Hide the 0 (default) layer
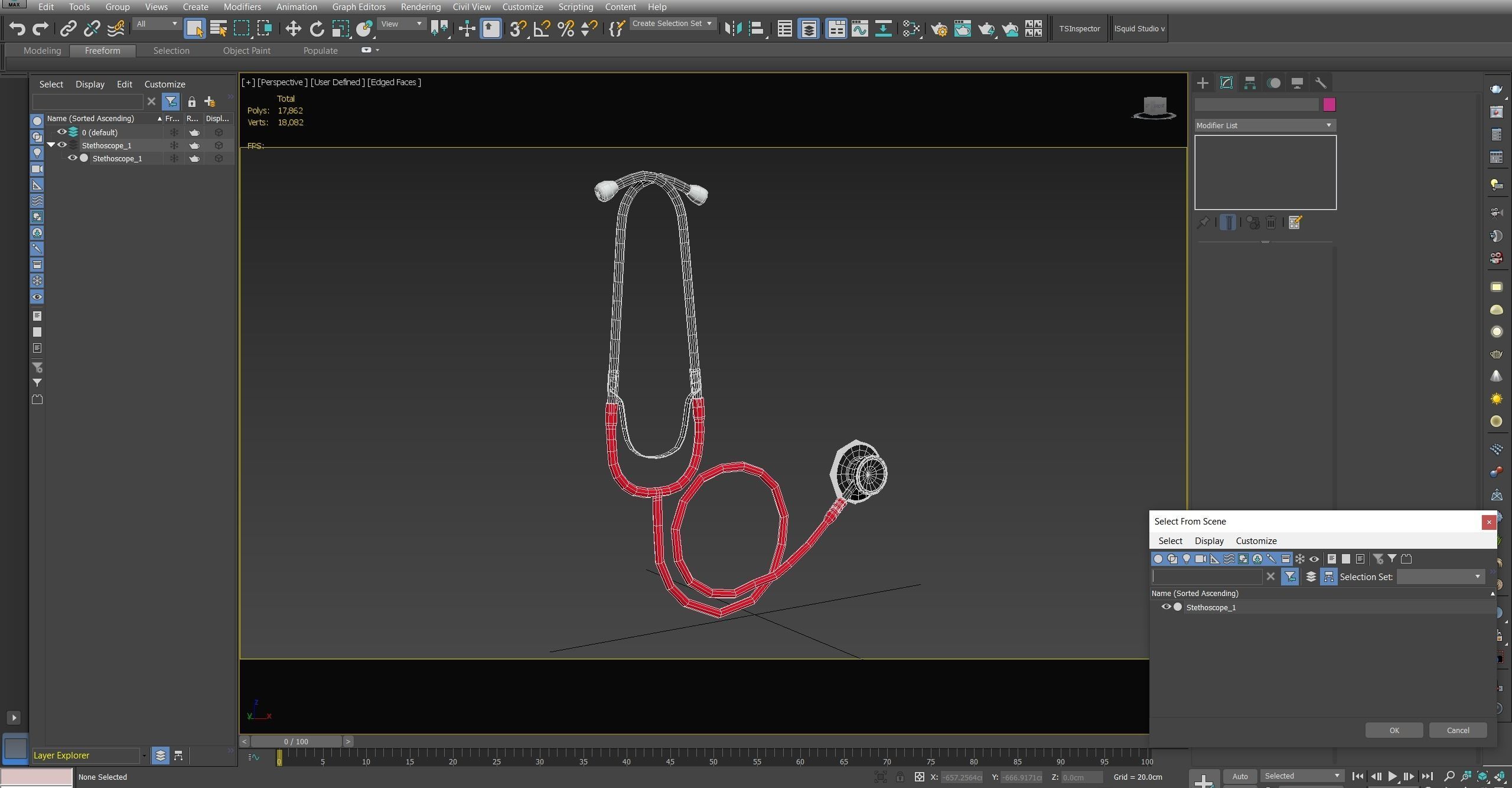The image size is (1512, 788). pyautogui.click(x=61, y=132)
